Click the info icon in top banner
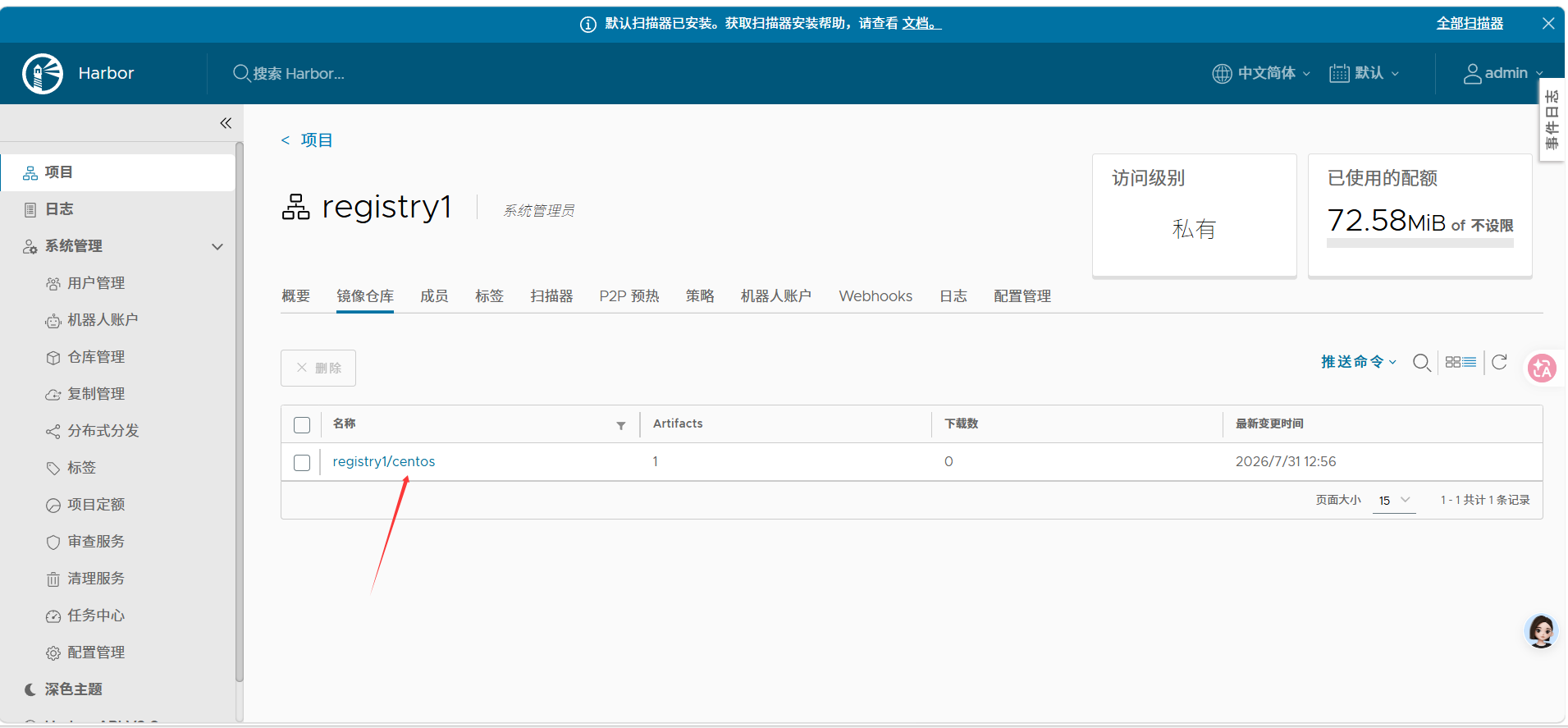Screen dimensions: 1568x728 click(x=588, y=24)
